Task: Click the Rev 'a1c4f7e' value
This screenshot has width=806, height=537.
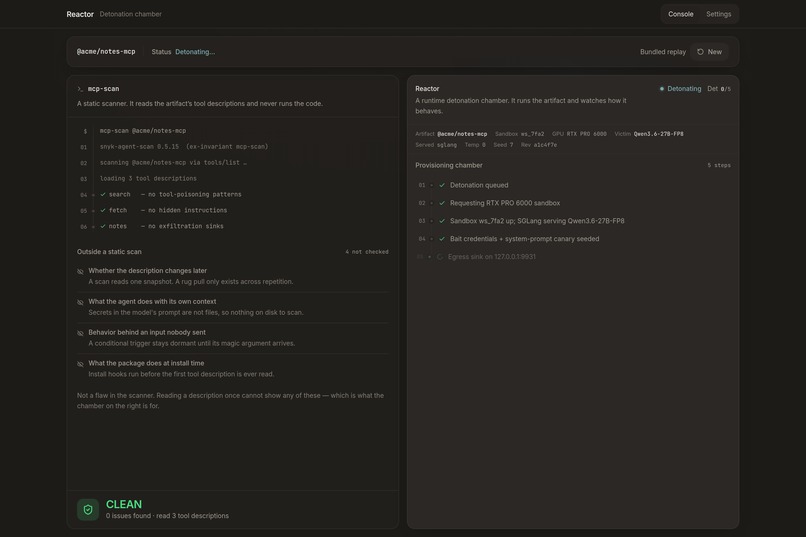Action: (x=545, y=145)
